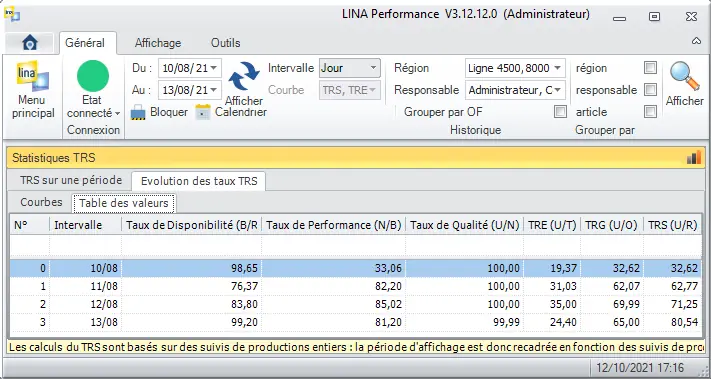The image size is (711, 379).
Task: Click the home icon tab
Action: pyautogui.click(x=29, y=43)
